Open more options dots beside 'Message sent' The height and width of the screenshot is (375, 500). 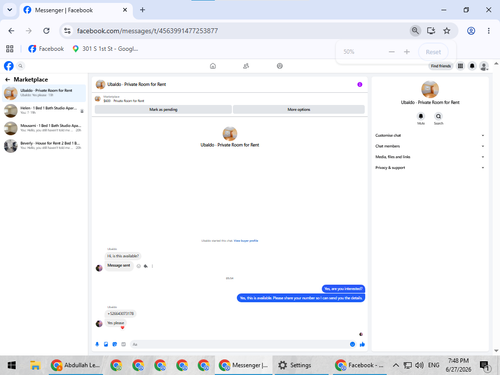[x=152, y=266]
